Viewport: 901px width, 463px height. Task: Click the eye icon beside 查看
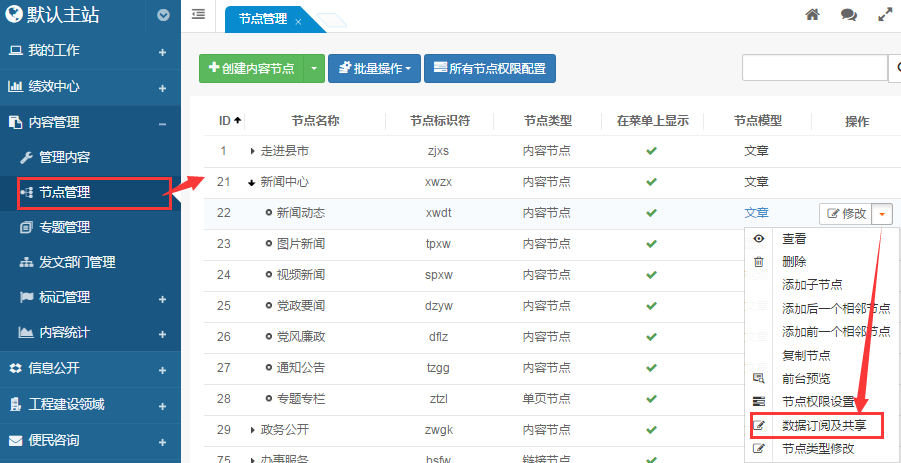point(759,239)
